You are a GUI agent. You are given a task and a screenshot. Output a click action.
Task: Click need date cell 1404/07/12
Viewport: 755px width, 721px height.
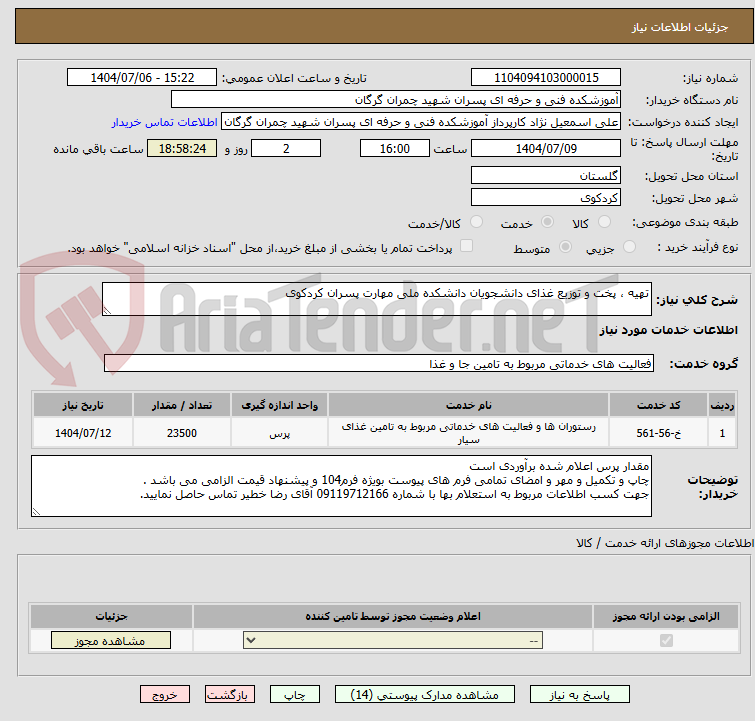tap(83, 433)
